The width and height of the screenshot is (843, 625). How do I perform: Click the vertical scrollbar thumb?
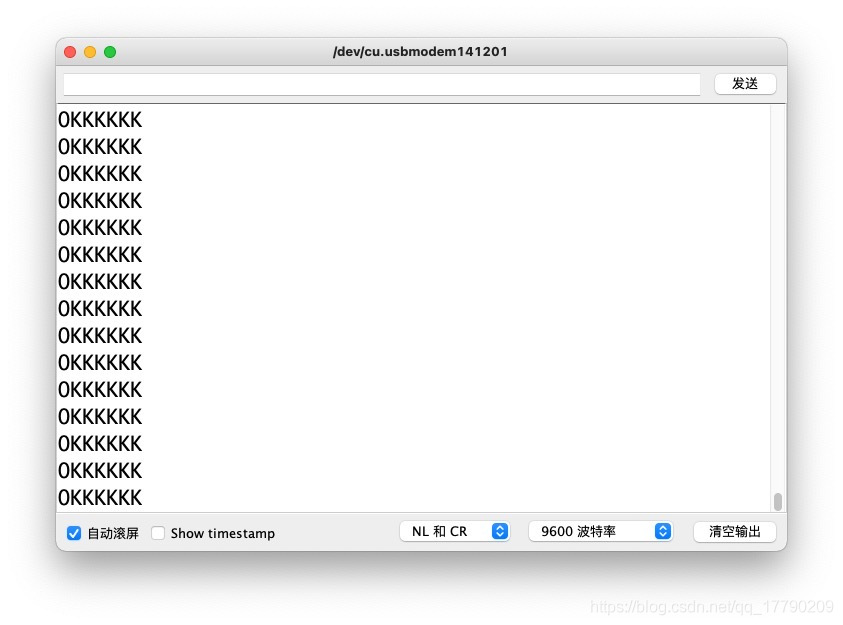point(778,501)
